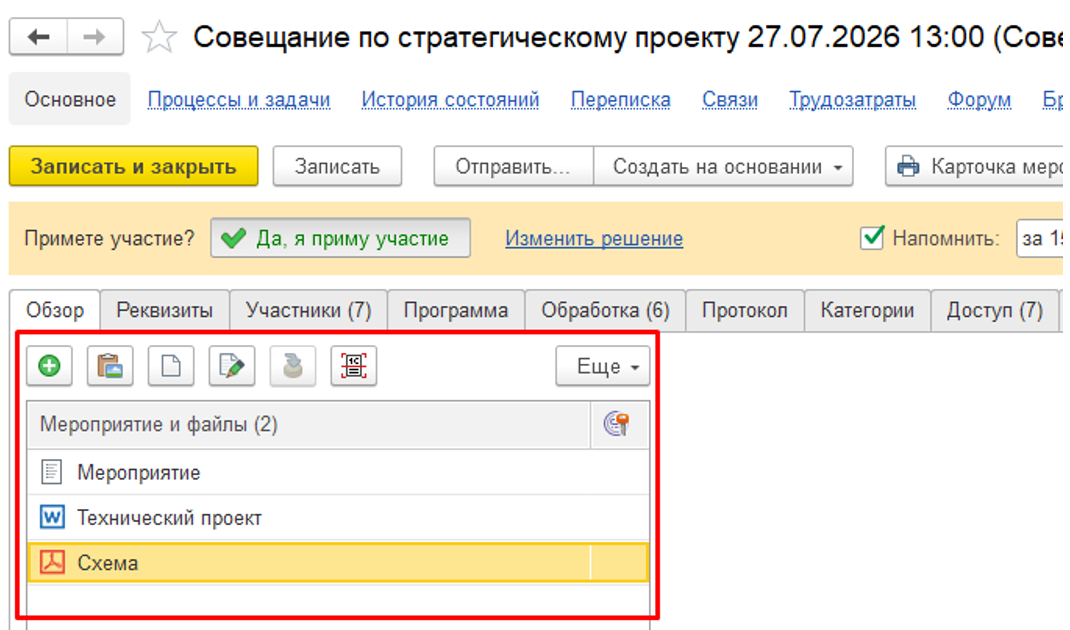
Task: Click the stamp finish editing icon
Action: pyautogui.click(x=293, y=366)
